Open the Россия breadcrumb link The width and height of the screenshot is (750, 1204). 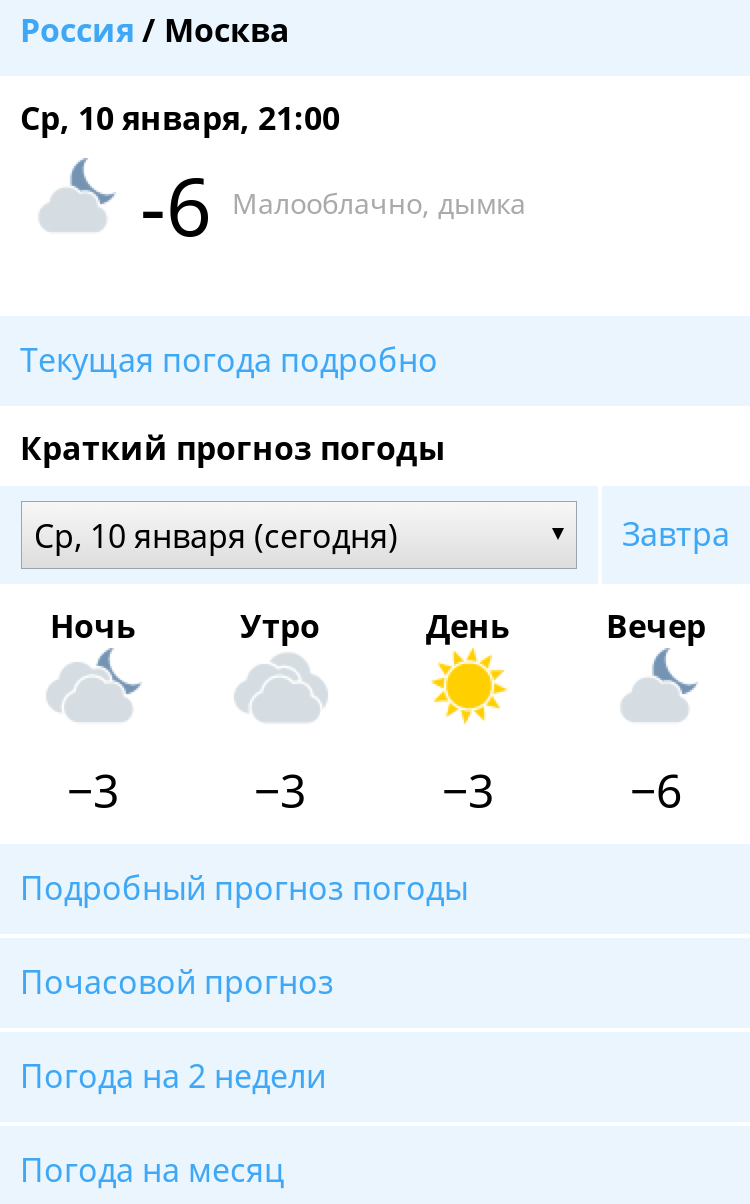tap(77, 32)
